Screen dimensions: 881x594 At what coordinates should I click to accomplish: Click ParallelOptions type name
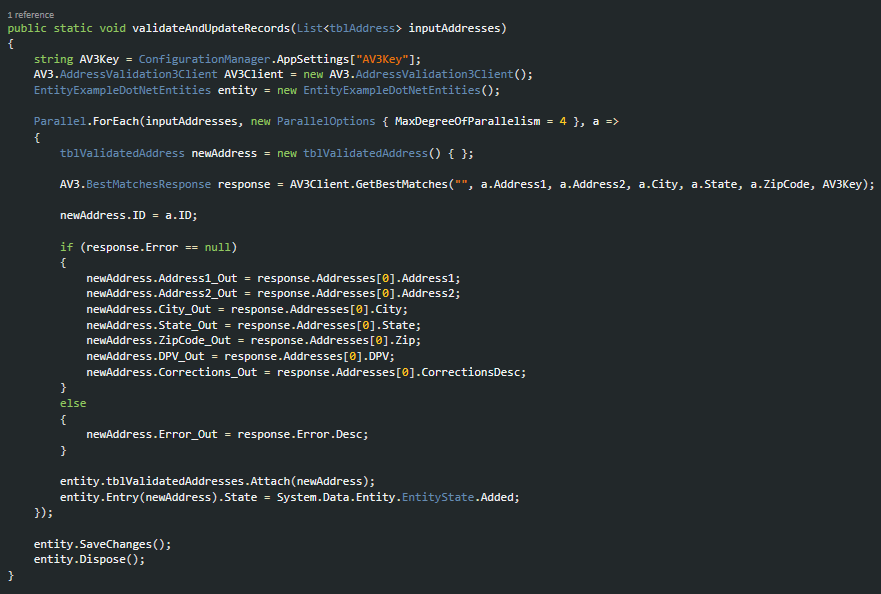326,121
